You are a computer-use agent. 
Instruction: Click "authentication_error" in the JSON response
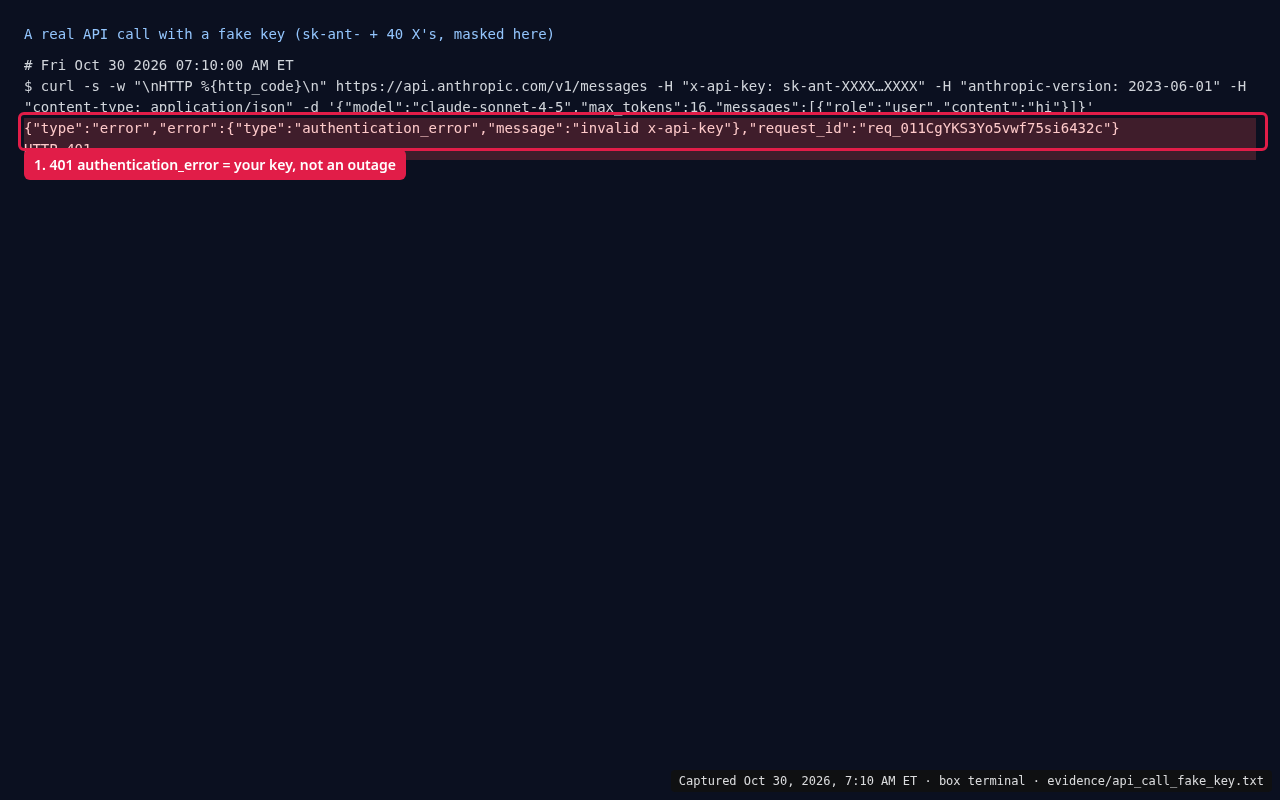coord(387,128)
